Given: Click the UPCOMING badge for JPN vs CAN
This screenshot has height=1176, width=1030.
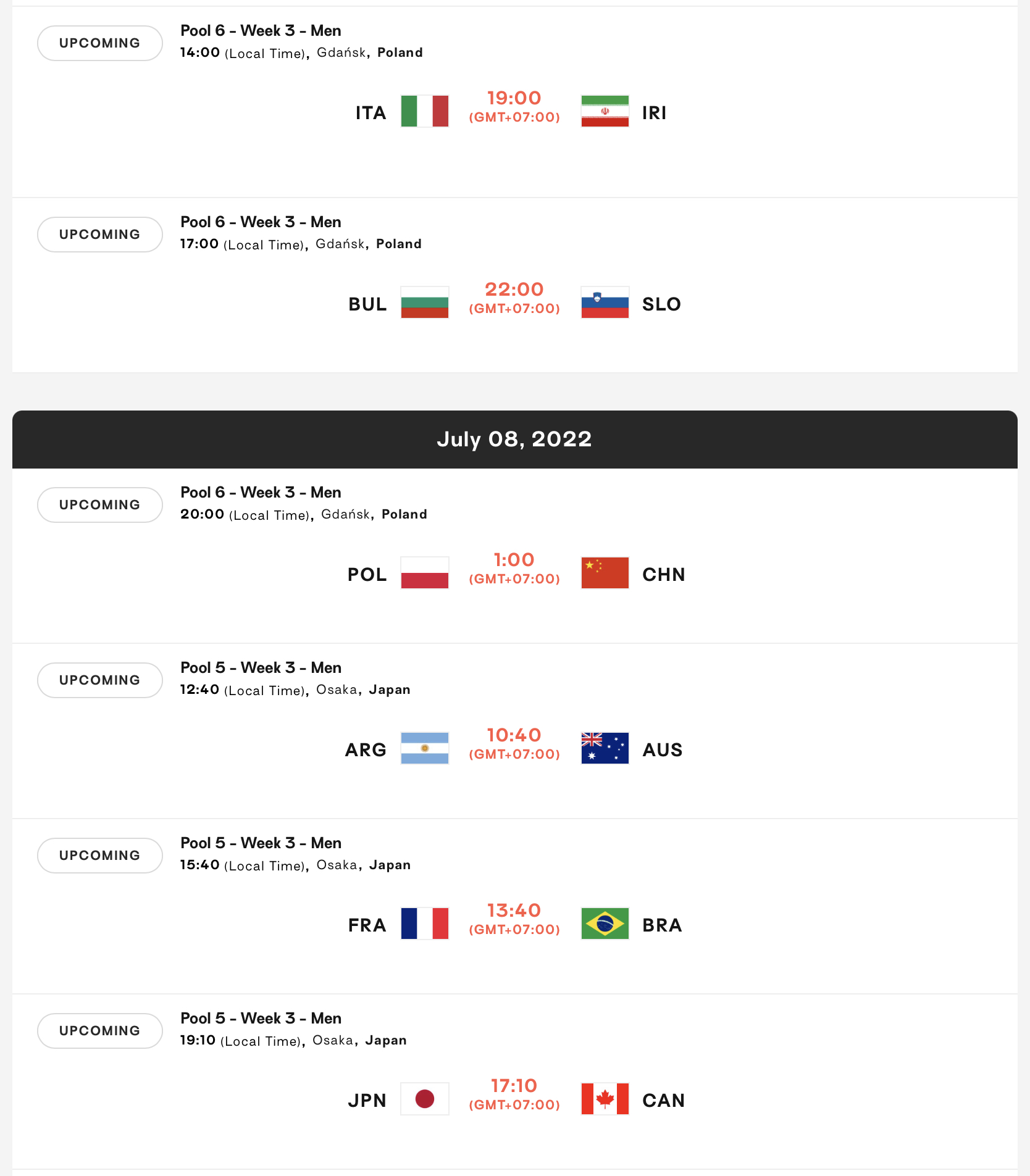Looking at the screenshot, I should [x=100, y=1031].
